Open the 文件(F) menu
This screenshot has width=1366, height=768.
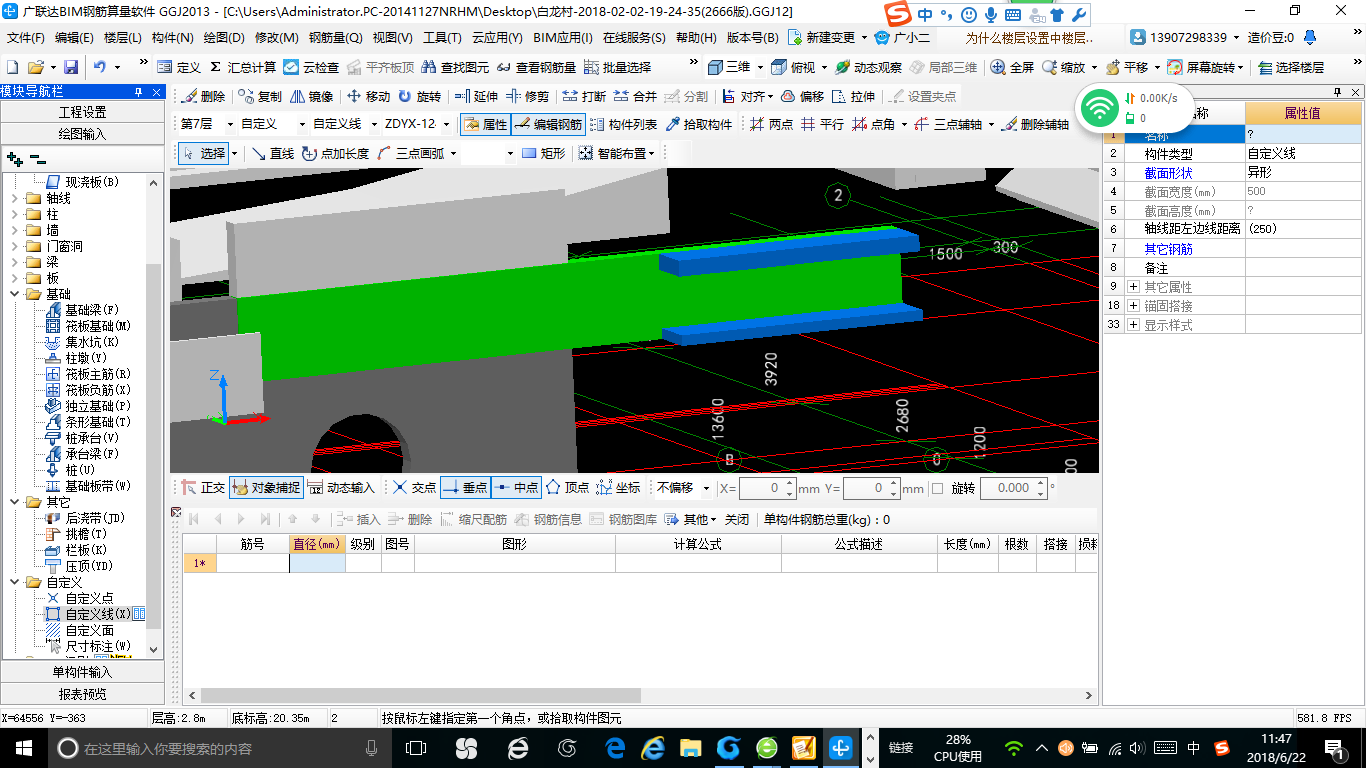pos(26,38)
